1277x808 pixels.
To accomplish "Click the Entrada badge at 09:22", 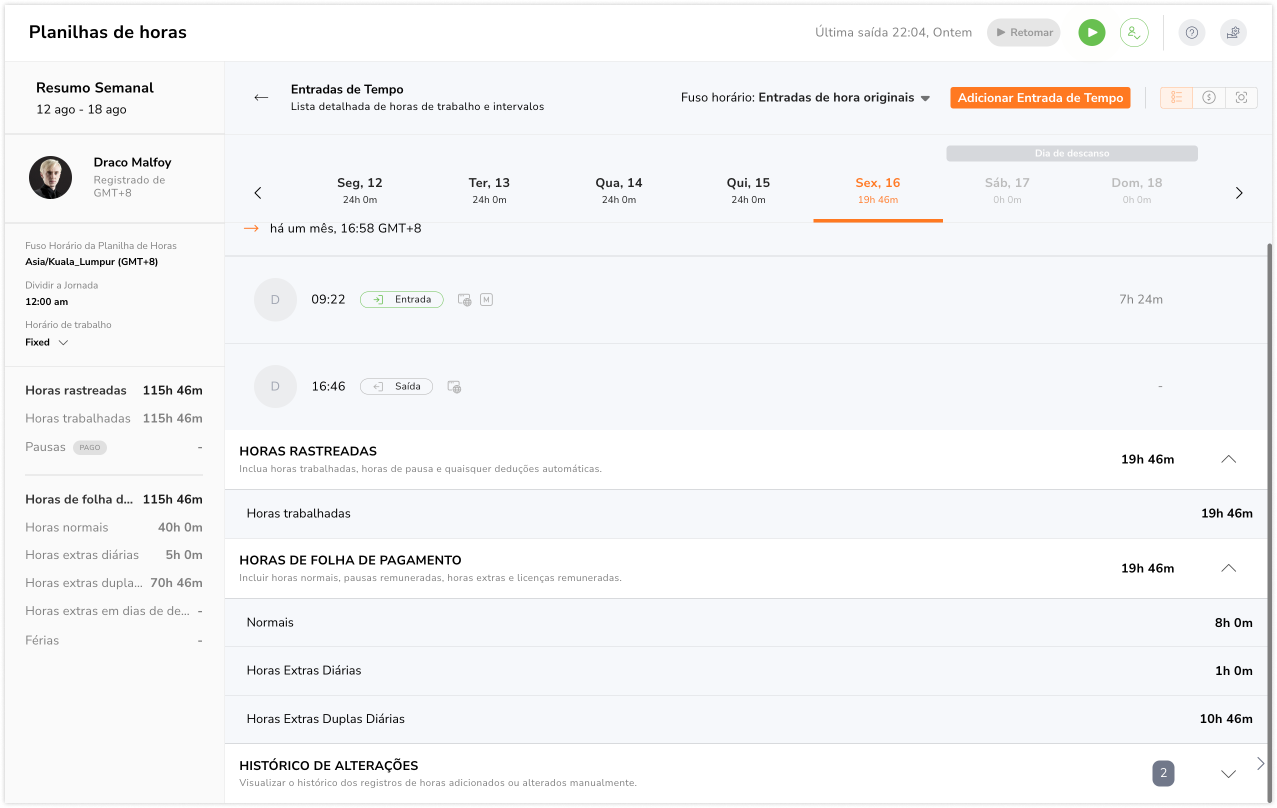I will pyautogui.click(x=402, y=299).
